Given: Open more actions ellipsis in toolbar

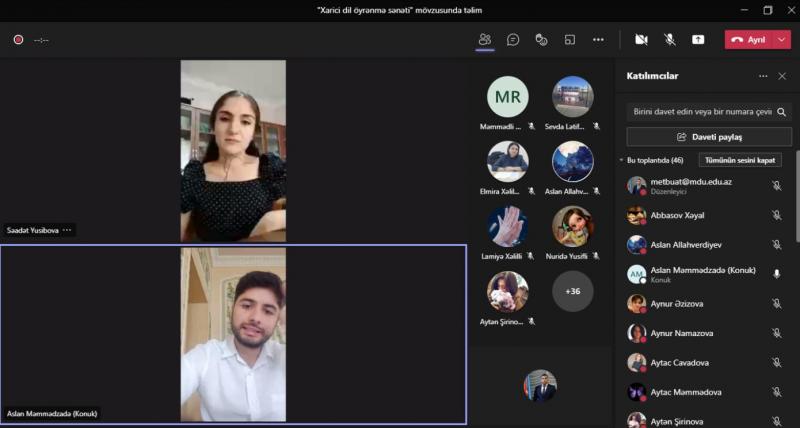Looking at the screenshot, I should [598, 40].
